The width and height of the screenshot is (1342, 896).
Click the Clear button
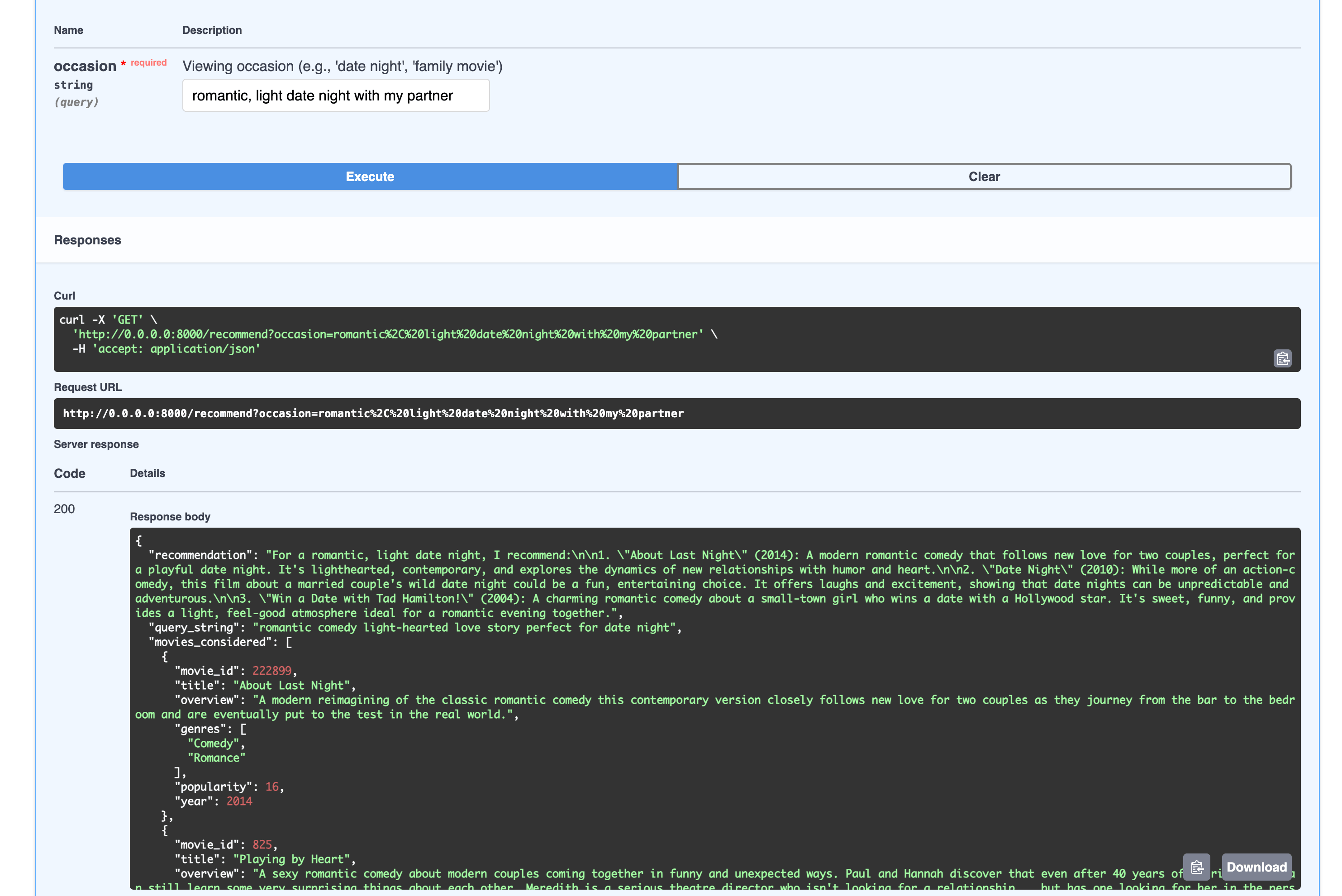(984, 176)
